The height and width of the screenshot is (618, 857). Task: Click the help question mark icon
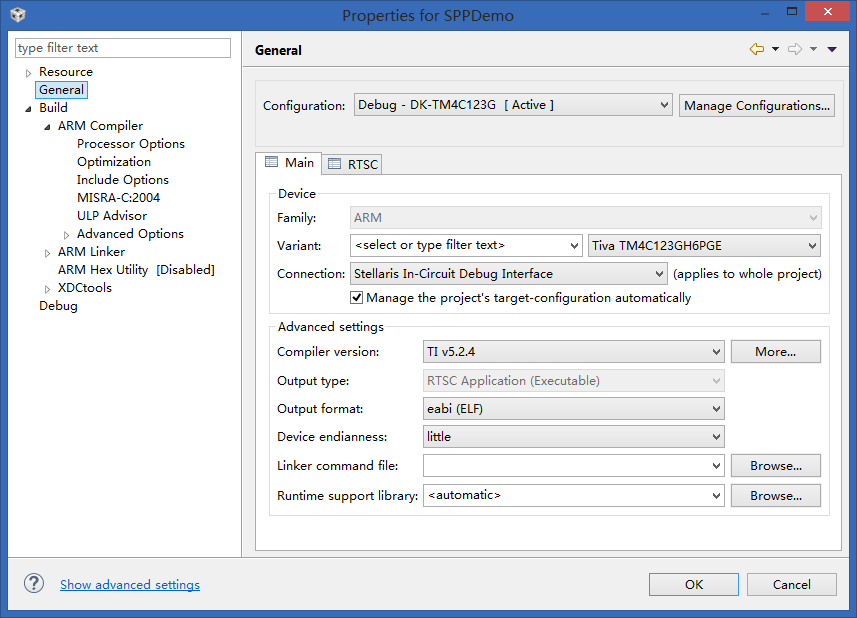[x=34, y=584]
